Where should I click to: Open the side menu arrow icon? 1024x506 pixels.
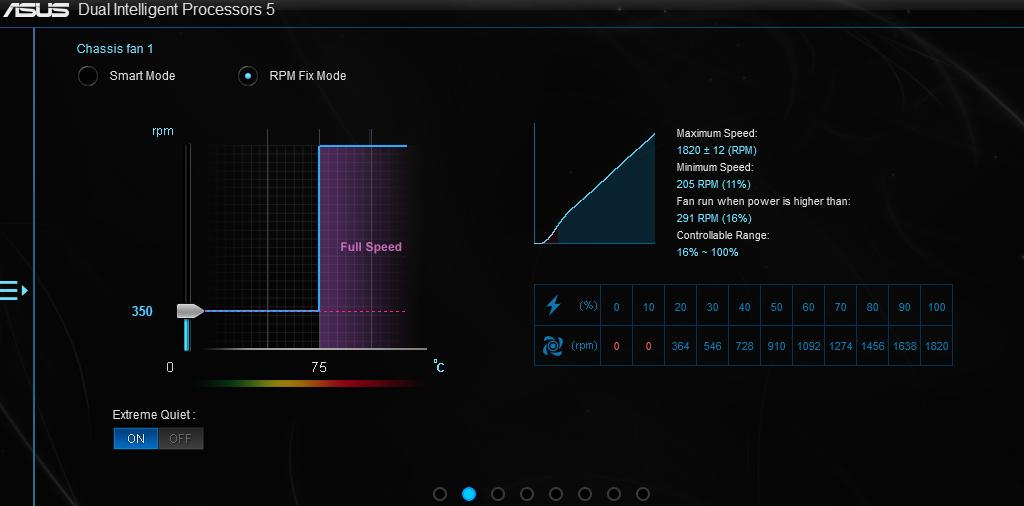tap(14, 290)
